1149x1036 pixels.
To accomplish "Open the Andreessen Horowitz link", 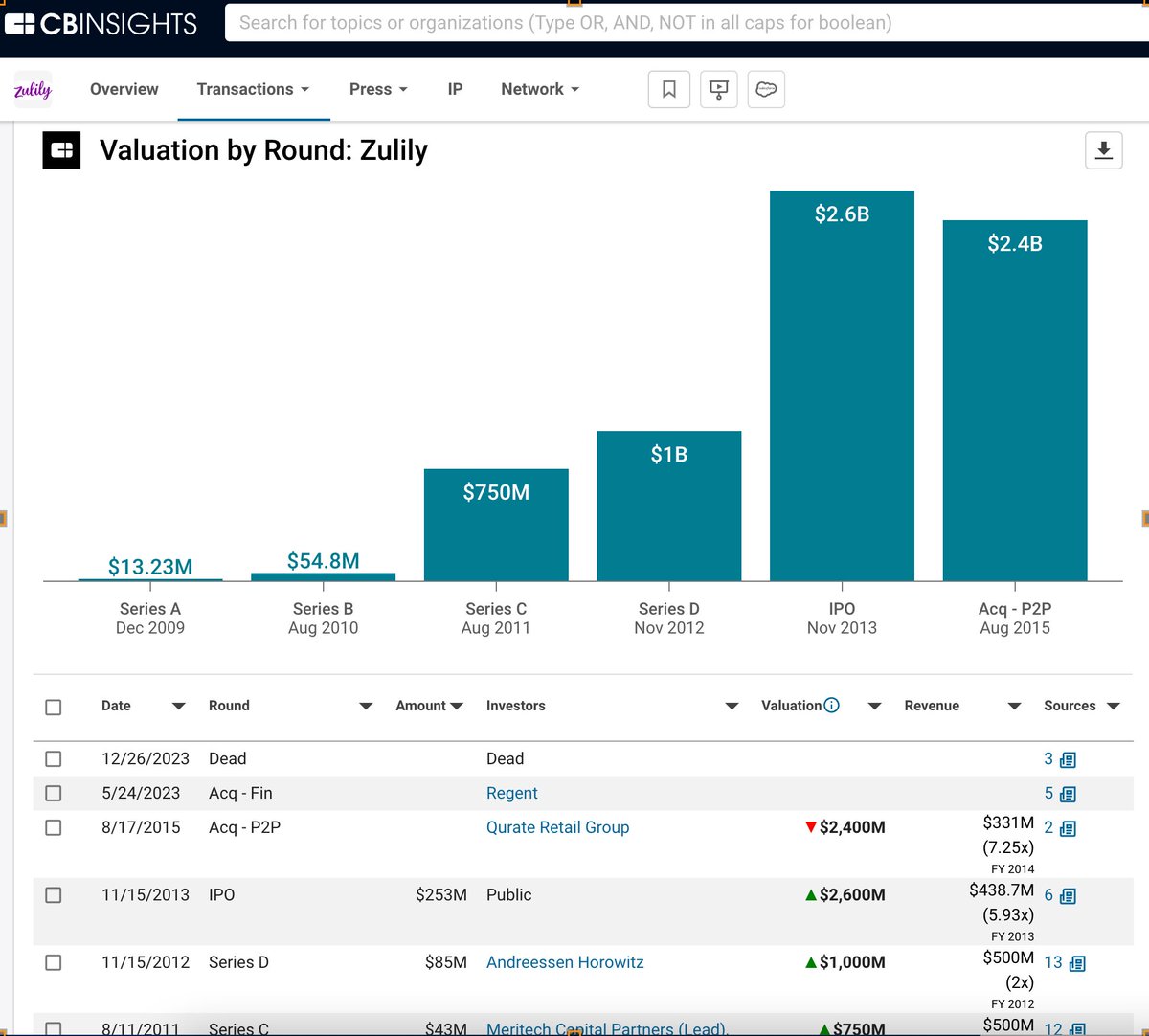I will pyautogui.click(x=565, y=962).
